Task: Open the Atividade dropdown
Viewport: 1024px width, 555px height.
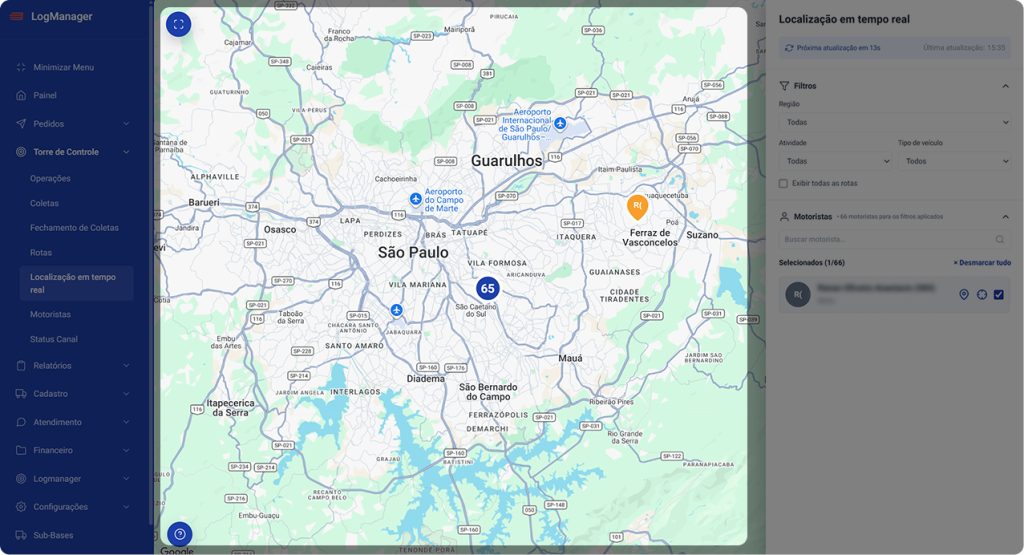Action: 835,161
